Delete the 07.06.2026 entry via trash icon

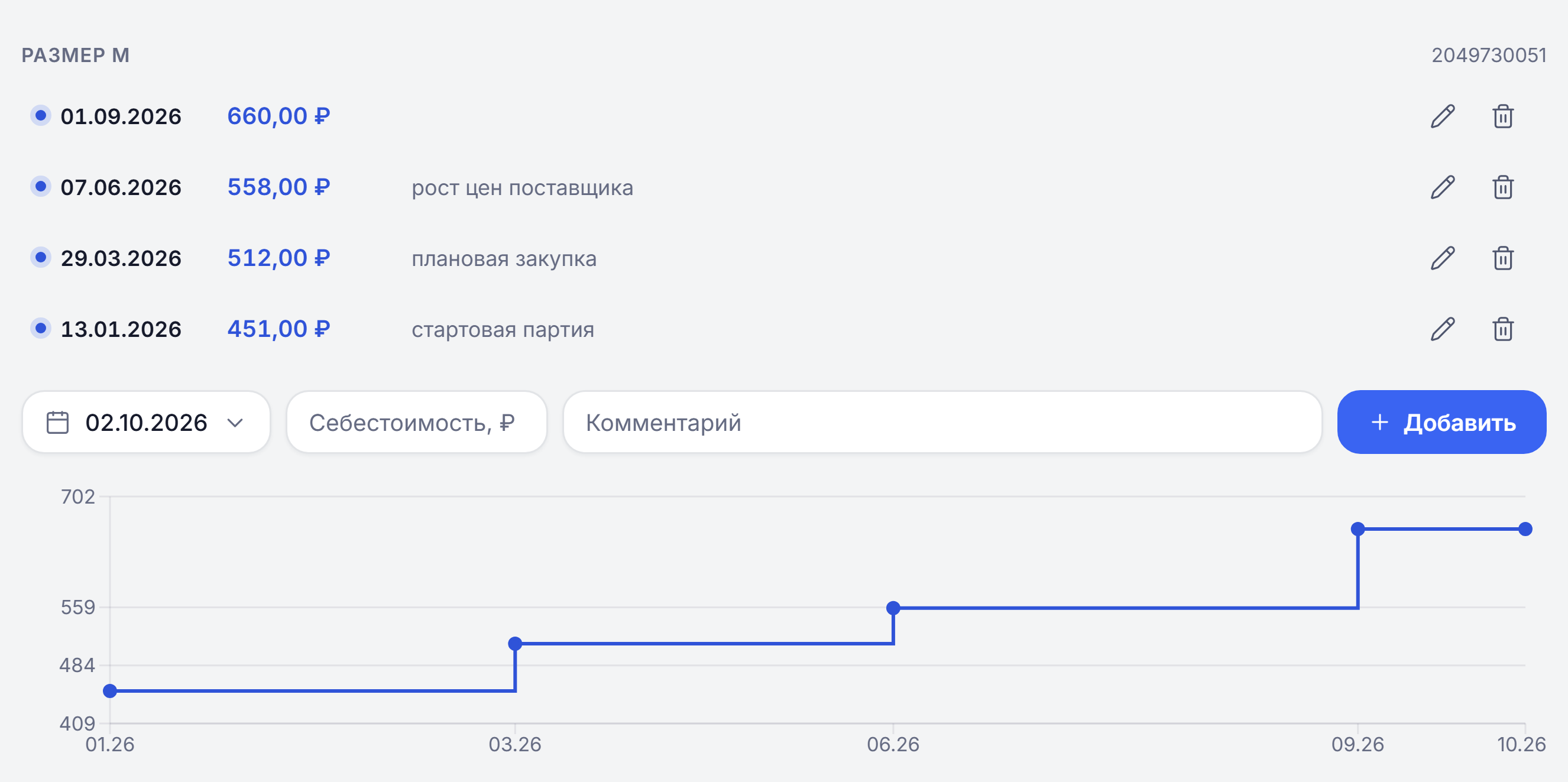[1502, 187]
